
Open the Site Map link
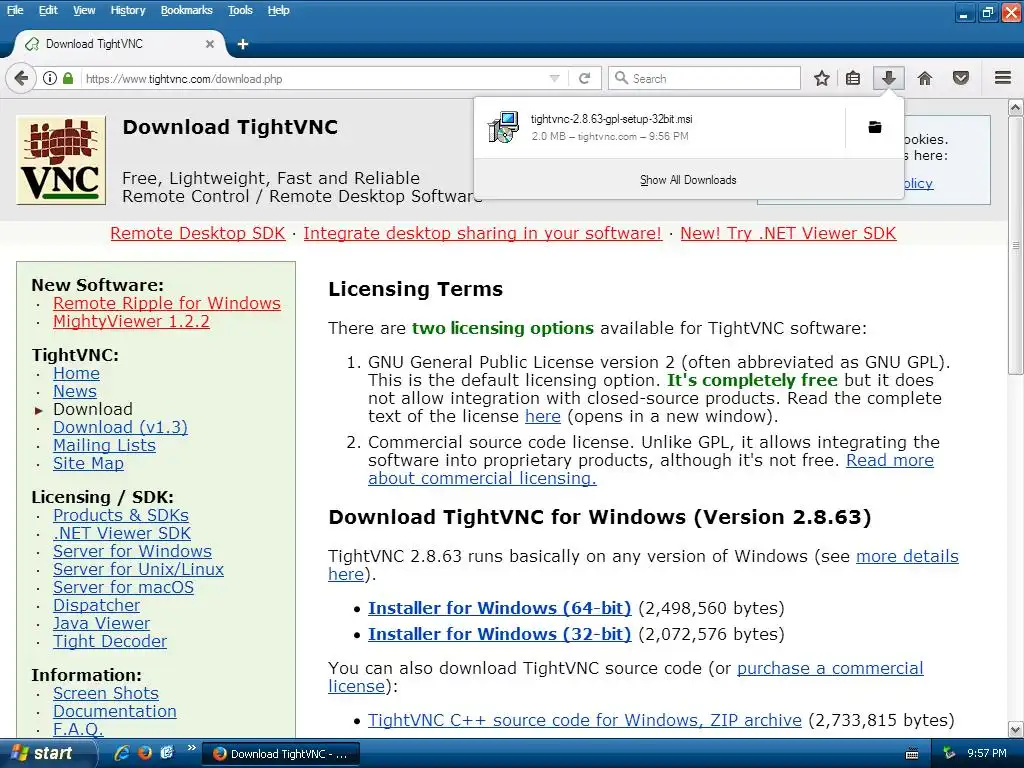point(88,463)
